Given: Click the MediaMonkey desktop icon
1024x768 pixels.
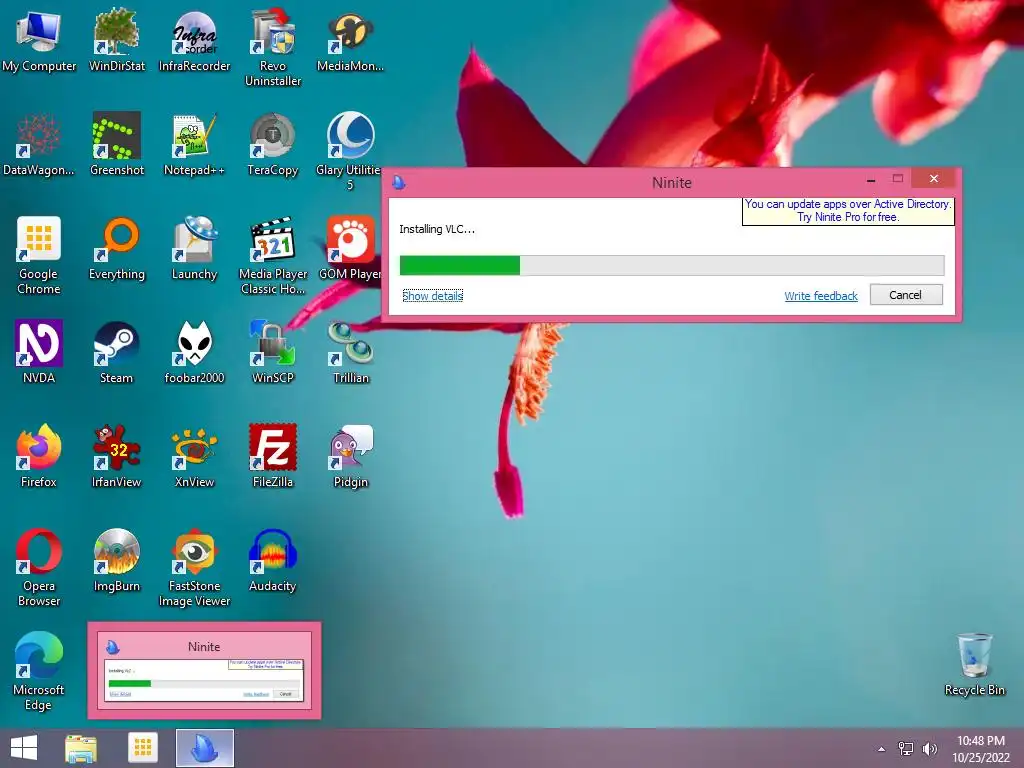Looking at the screenshot, I should tap(351, 42).
